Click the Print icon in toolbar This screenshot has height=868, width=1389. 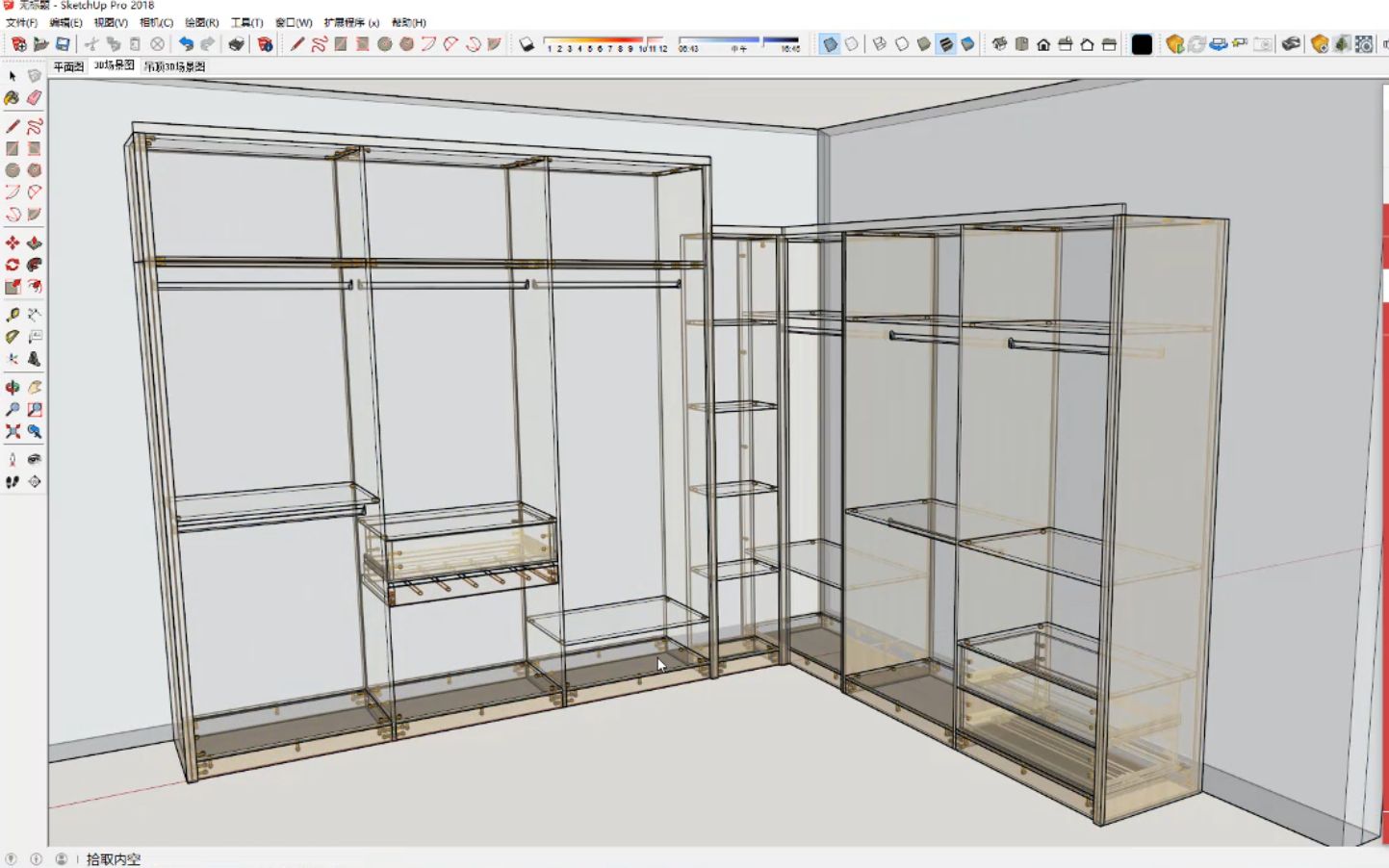(x=236, y=44)
